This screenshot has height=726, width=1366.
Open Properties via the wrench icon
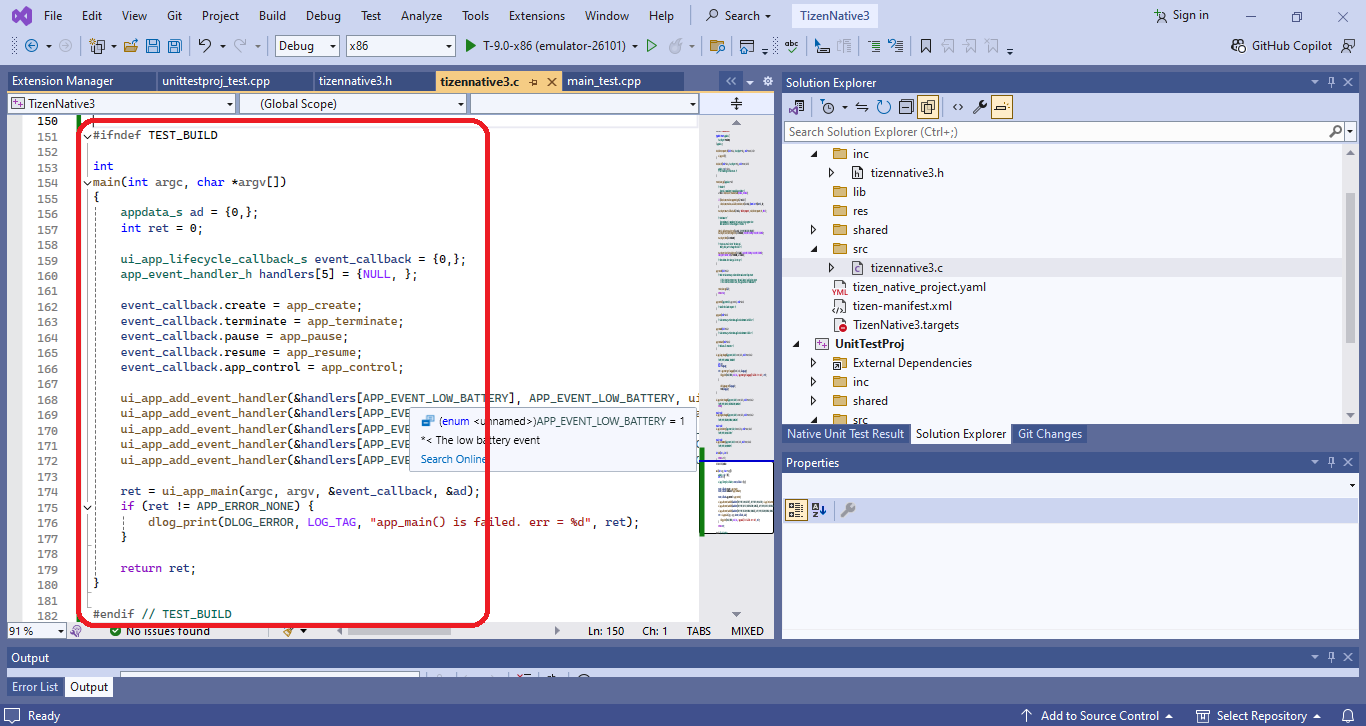(980, 106)
